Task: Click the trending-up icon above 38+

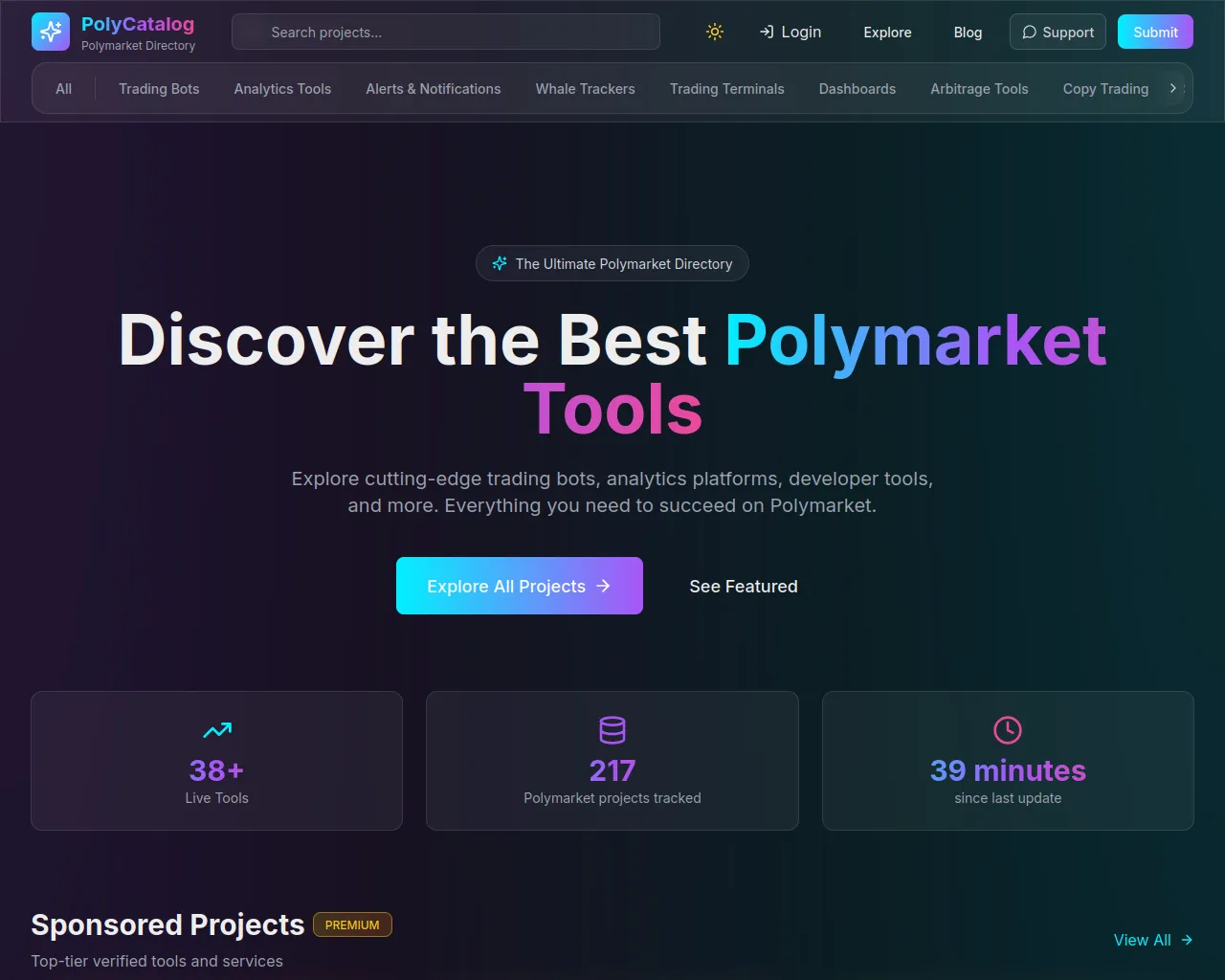Action: pos(217,730)
